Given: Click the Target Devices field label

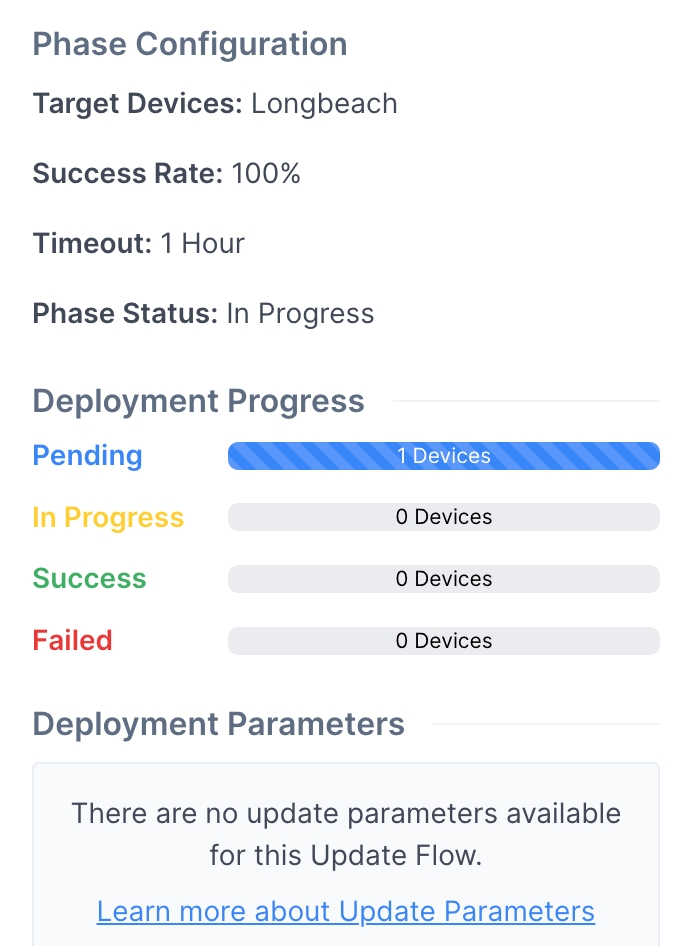Looking at the screenshot, I should coord(137,104).
